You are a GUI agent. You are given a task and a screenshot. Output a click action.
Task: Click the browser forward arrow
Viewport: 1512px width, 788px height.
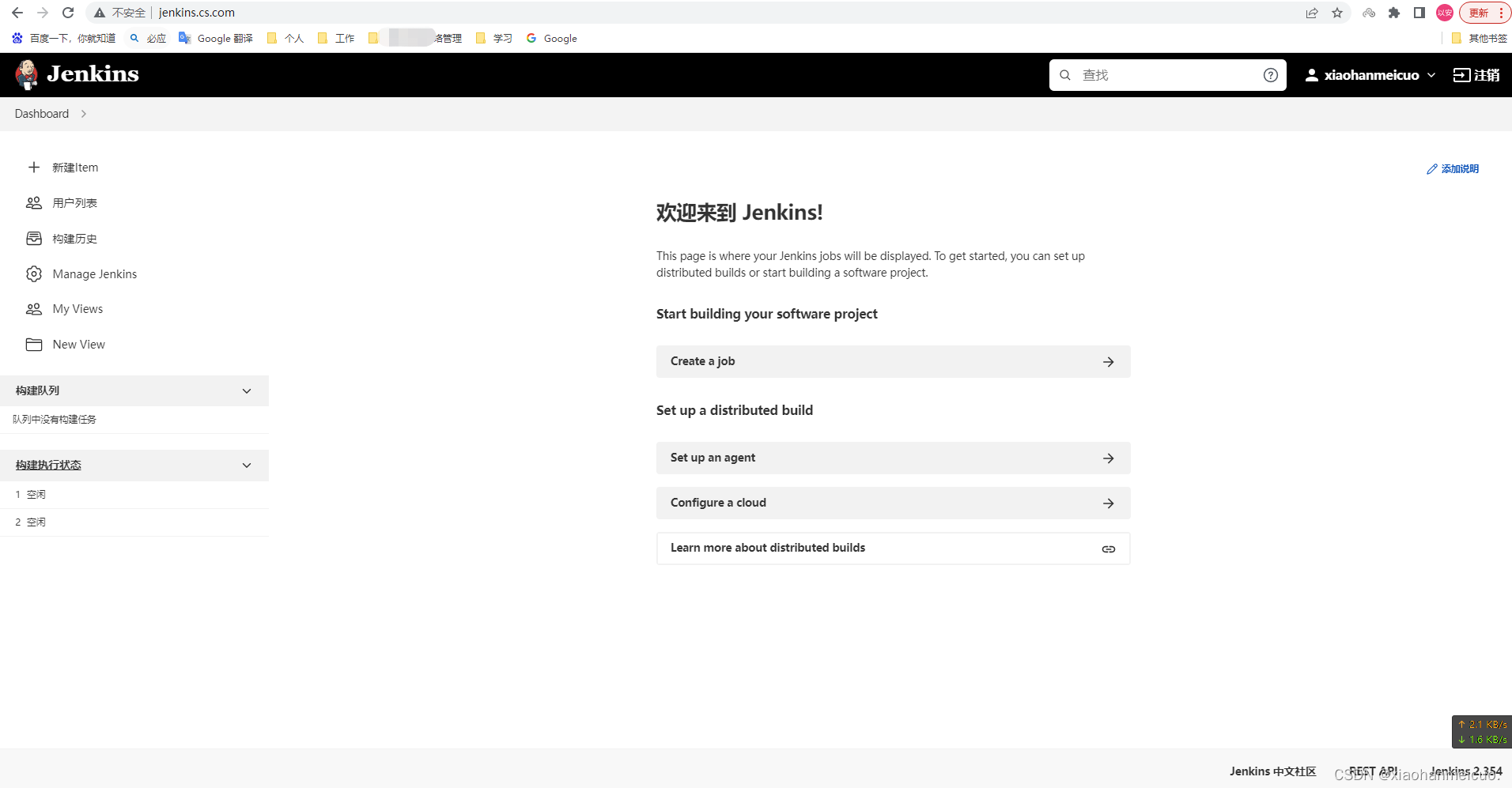(43, 13)
